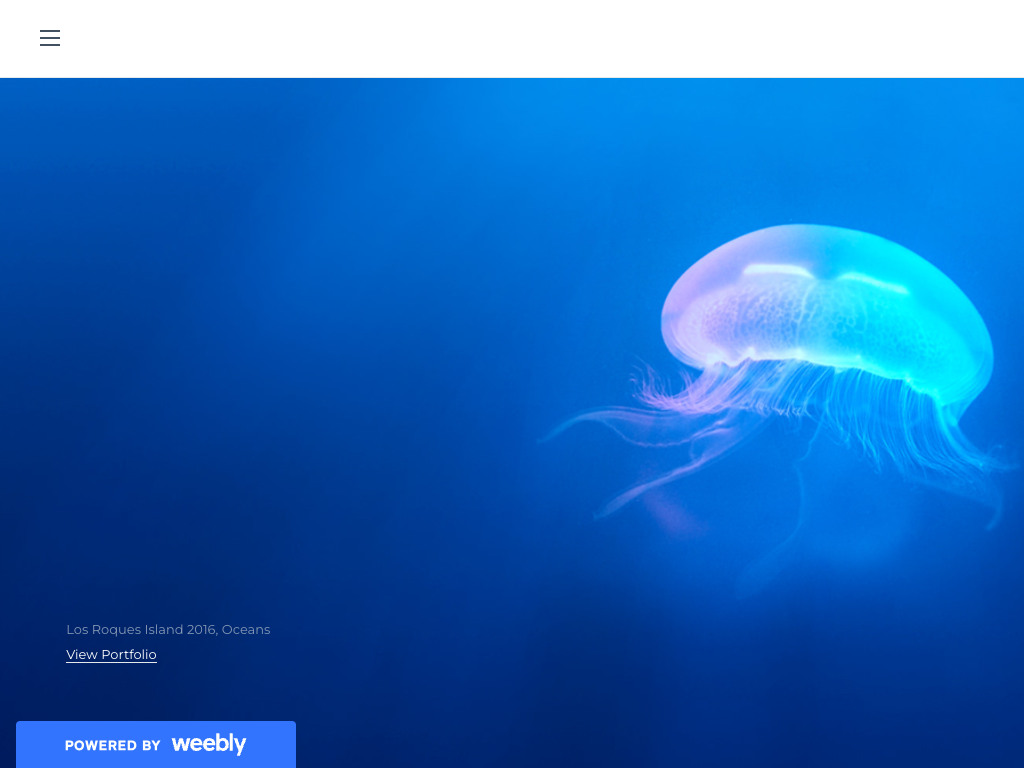The image size is (1024, 768).
Task: Click the bottom line of the hamburger icon
Action: click(x=50, y=45)
